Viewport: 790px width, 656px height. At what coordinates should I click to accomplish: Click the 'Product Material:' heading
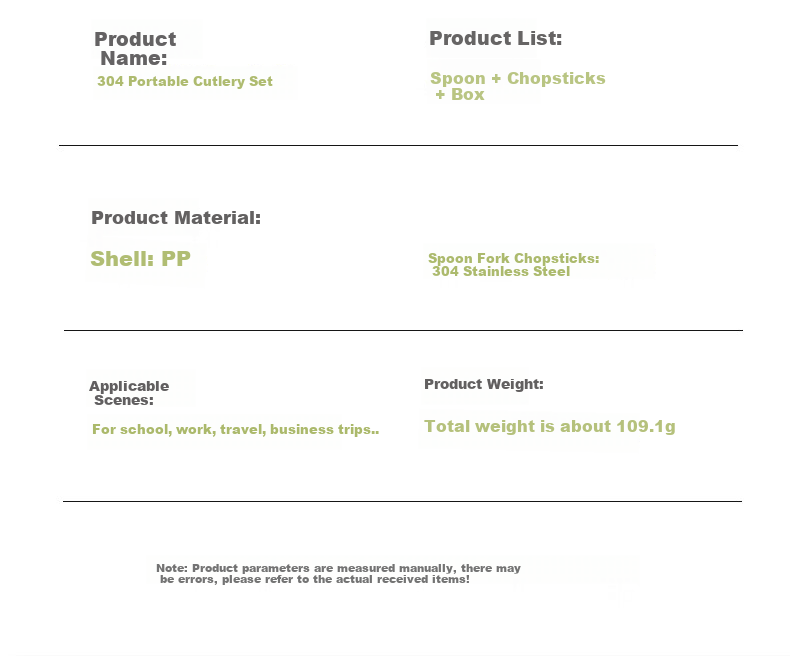pyautogui.click(x=176, y=218)
